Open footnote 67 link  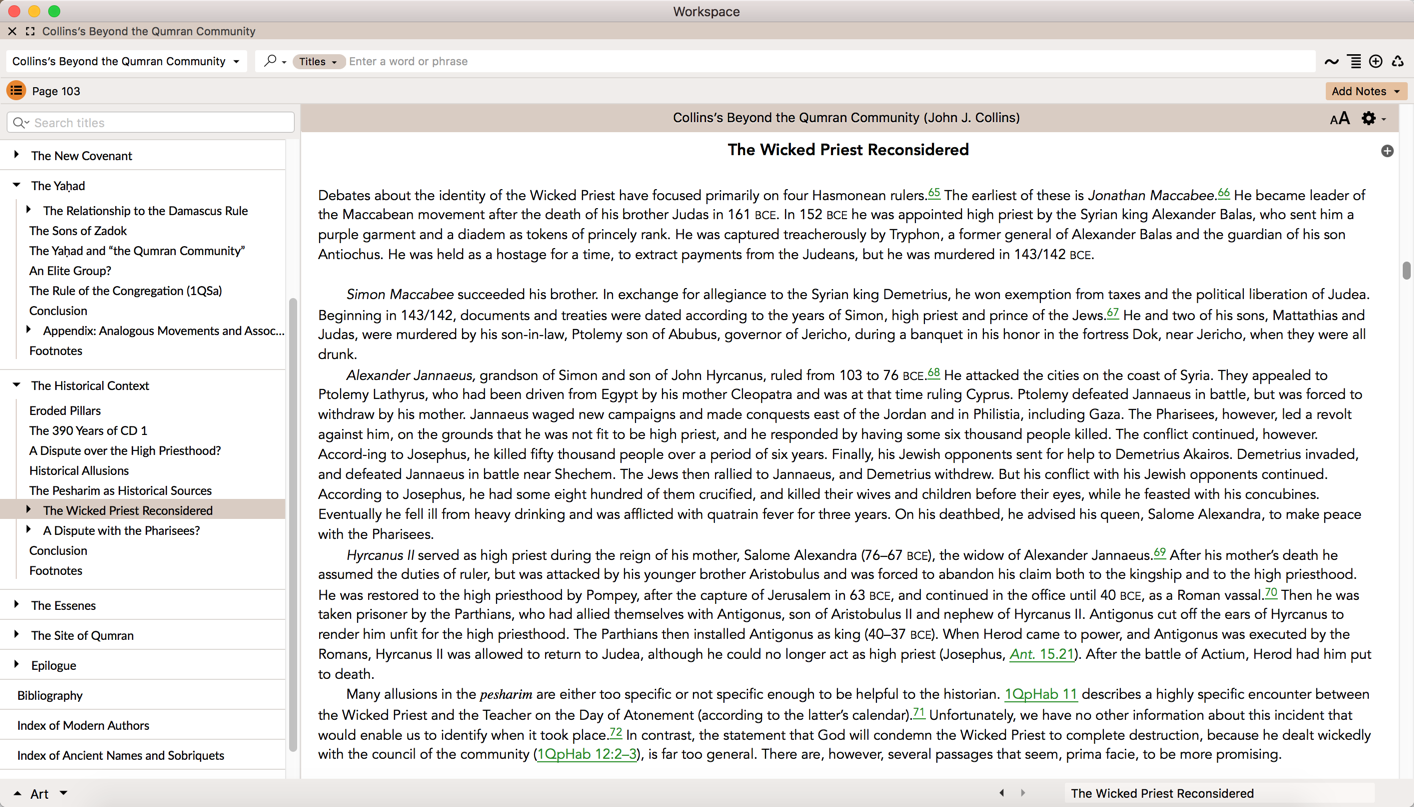[1113, 313]
